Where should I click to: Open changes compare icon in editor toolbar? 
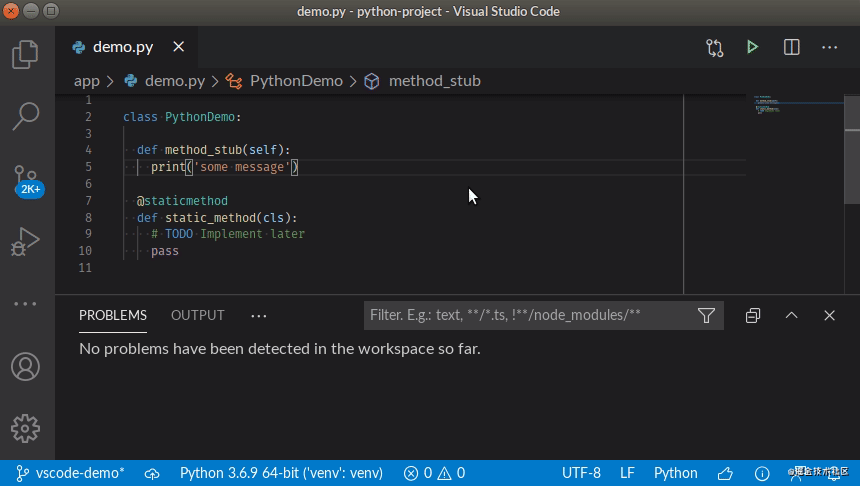pos(714,47)
